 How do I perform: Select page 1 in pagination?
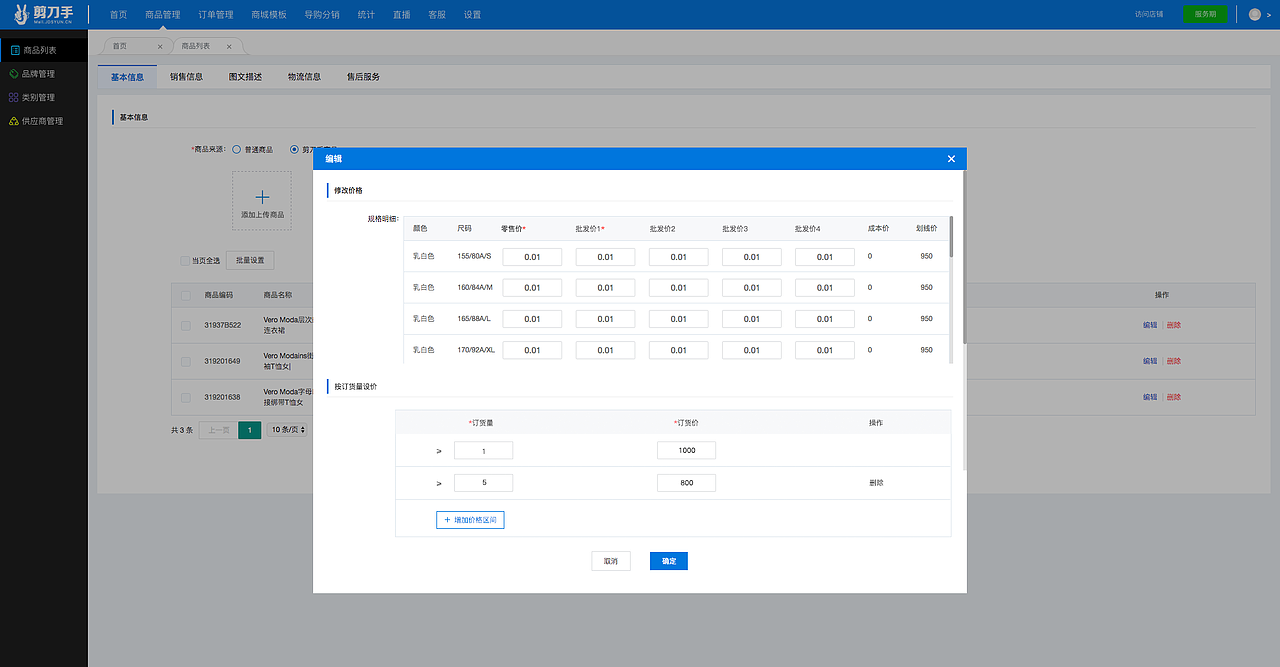coord(250,430)
